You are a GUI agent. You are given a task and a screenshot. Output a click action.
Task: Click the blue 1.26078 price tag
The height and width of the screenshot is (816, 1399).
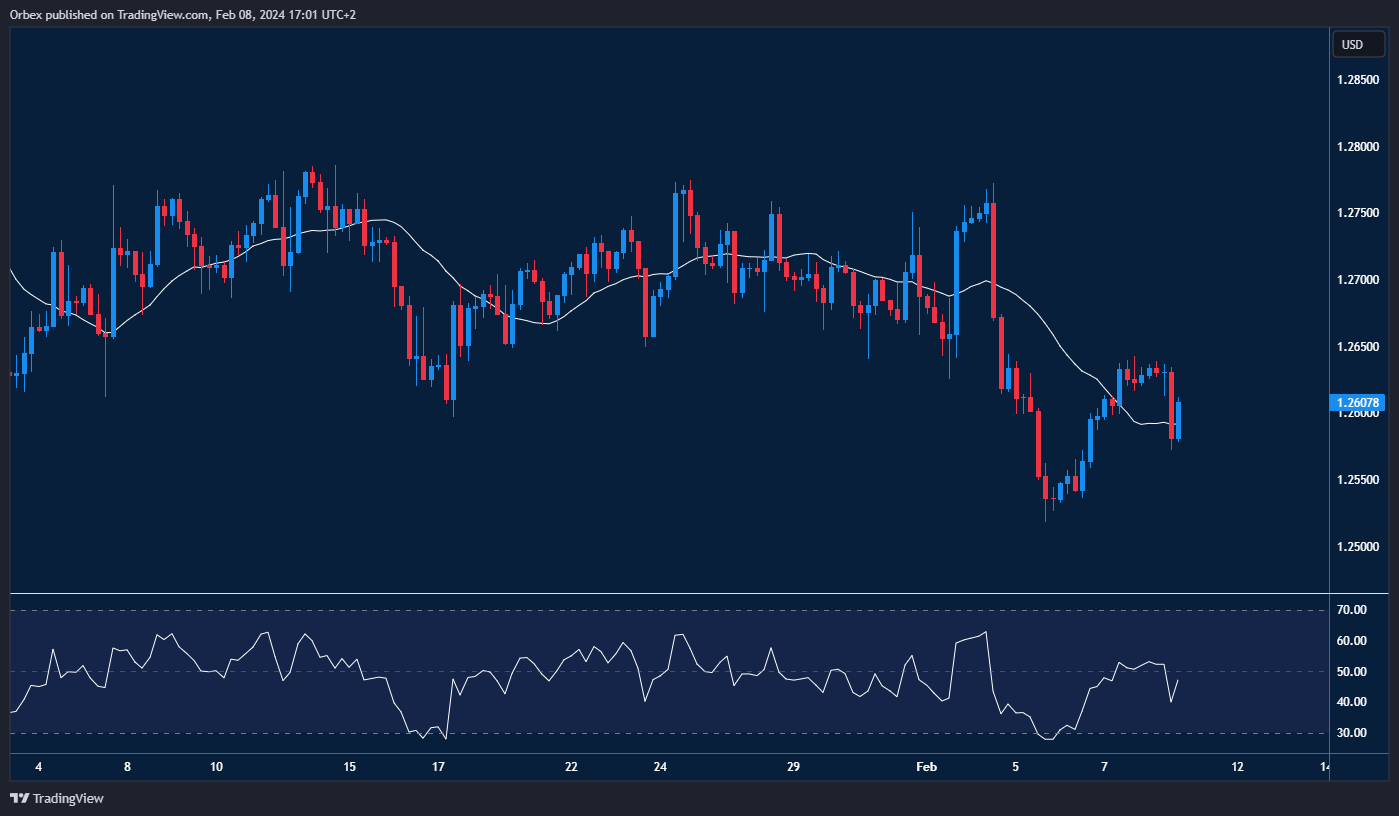click(1357, 402)
